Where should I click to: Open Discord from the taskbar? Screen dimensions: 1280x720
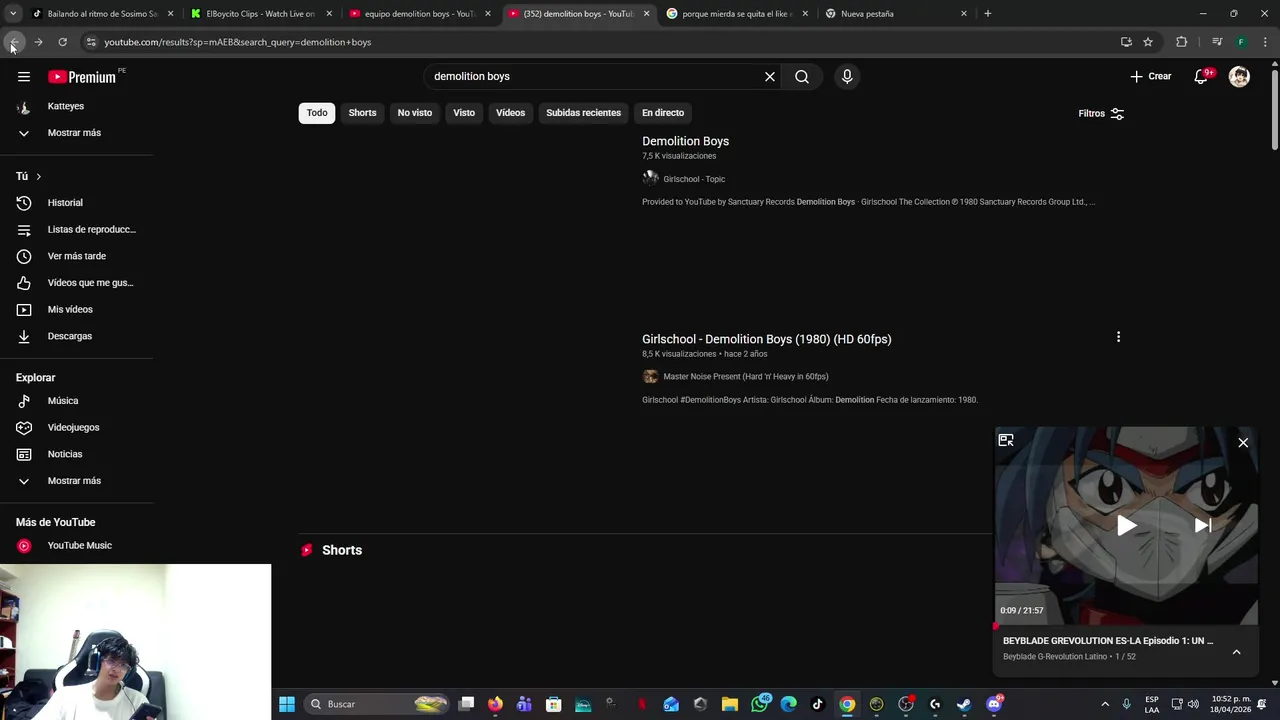tap(993, 704)
